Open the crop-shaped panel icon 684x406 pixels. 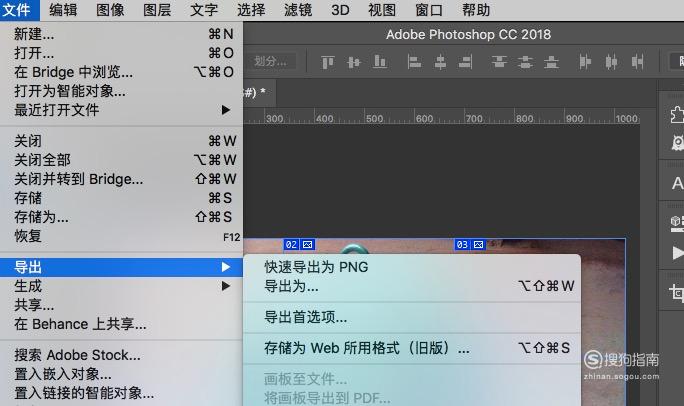coord(677,292)
